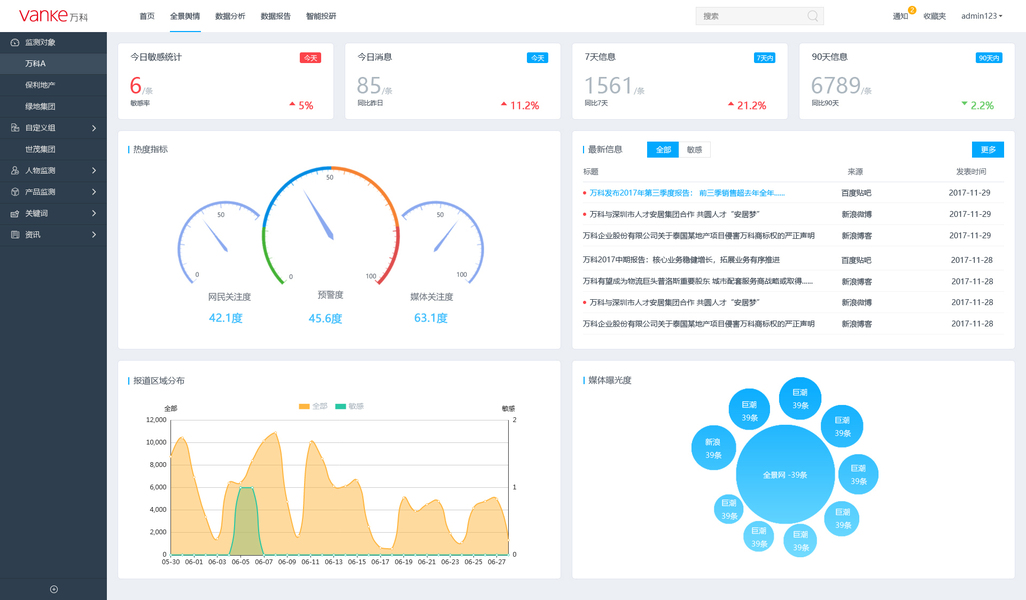This screenshot has width=1026, height=600.
Task: Toggle the green 敏感 legend in 报道区域分布 chart
Action: click(x=349, y=406)
